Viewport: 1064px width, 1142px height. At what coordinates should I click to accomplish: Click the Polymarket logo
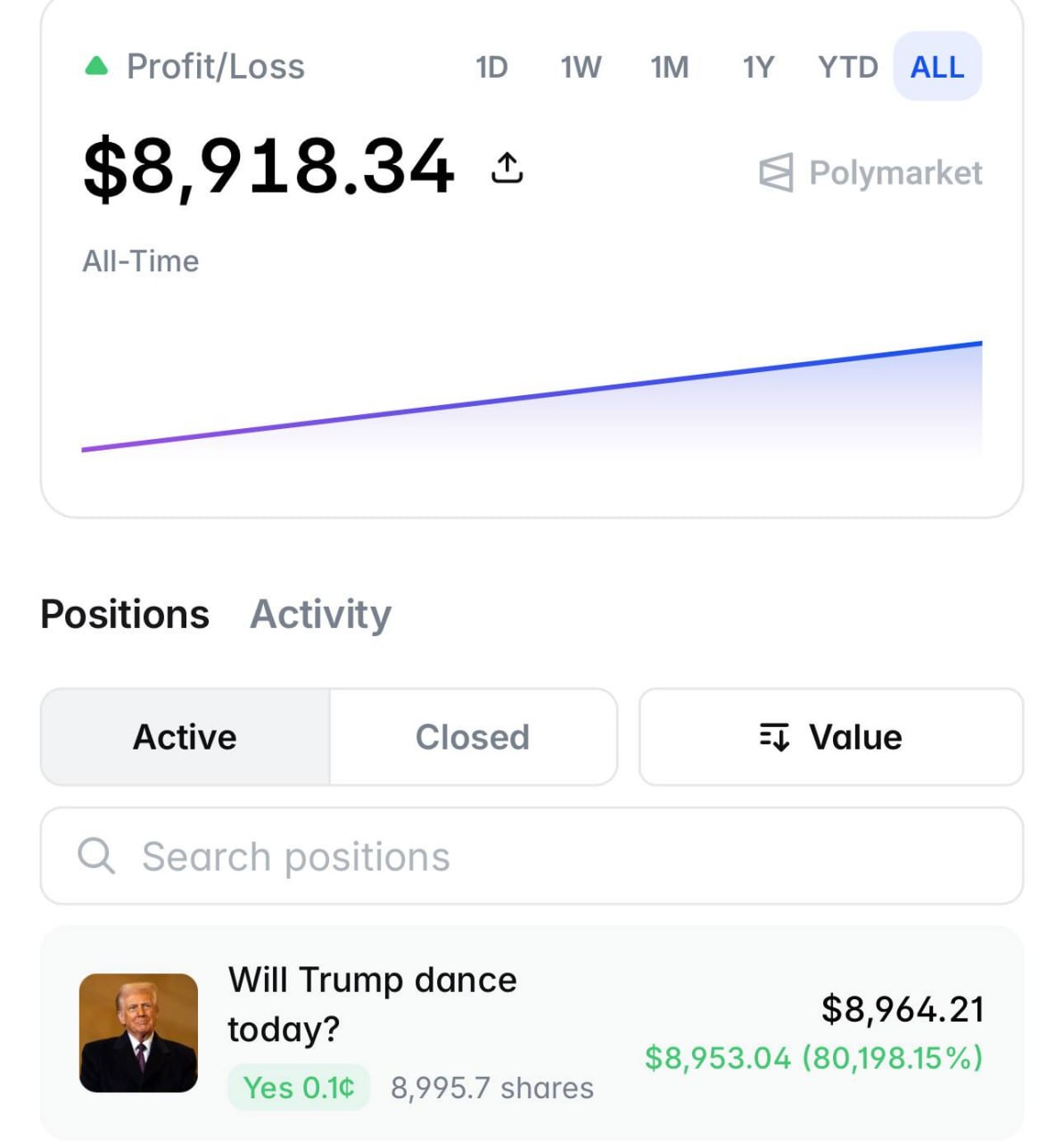tap(870, 172)
